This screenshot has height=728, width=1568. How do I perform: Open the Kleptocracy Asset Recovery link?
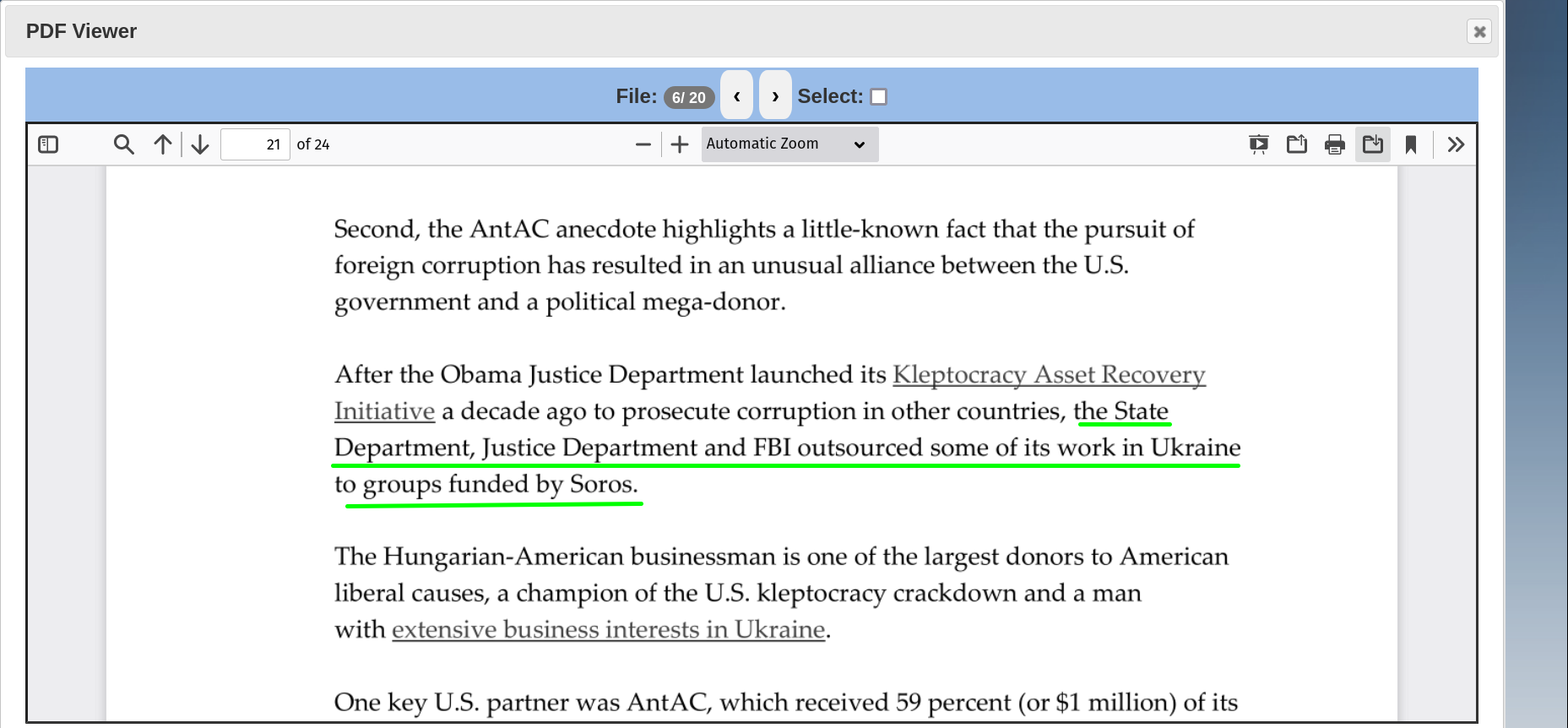point(1049,374)
